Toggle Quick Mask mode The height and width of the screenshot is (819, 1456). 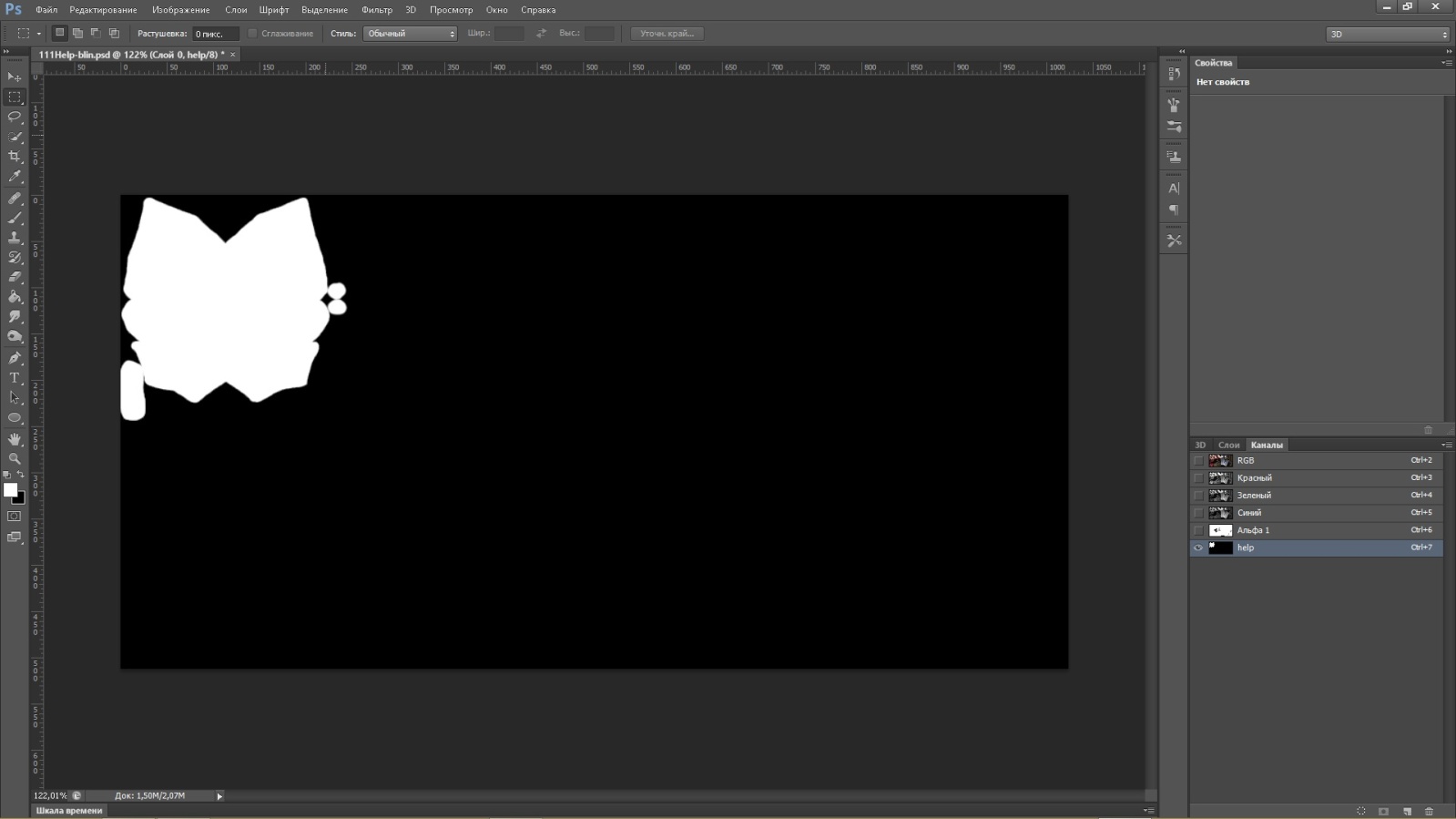coord(15,517)
